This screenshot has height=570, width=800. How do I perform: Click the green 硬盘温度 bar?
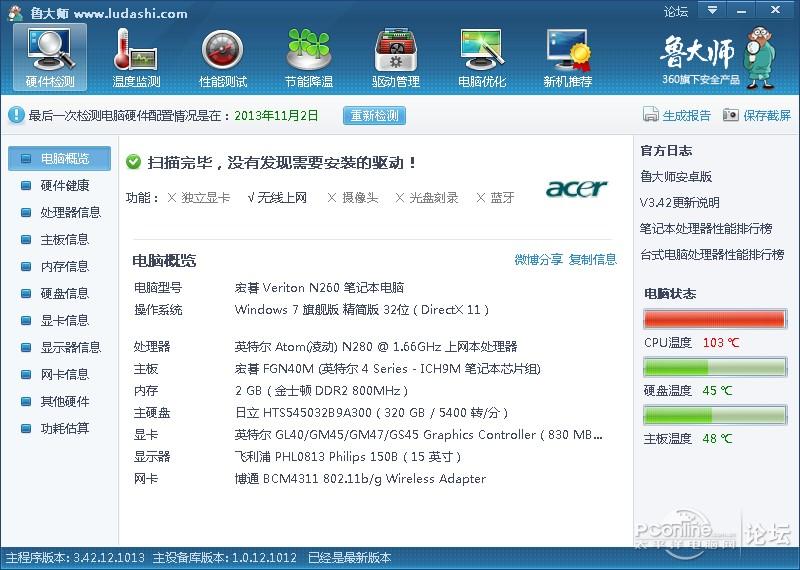click(715, 367)
